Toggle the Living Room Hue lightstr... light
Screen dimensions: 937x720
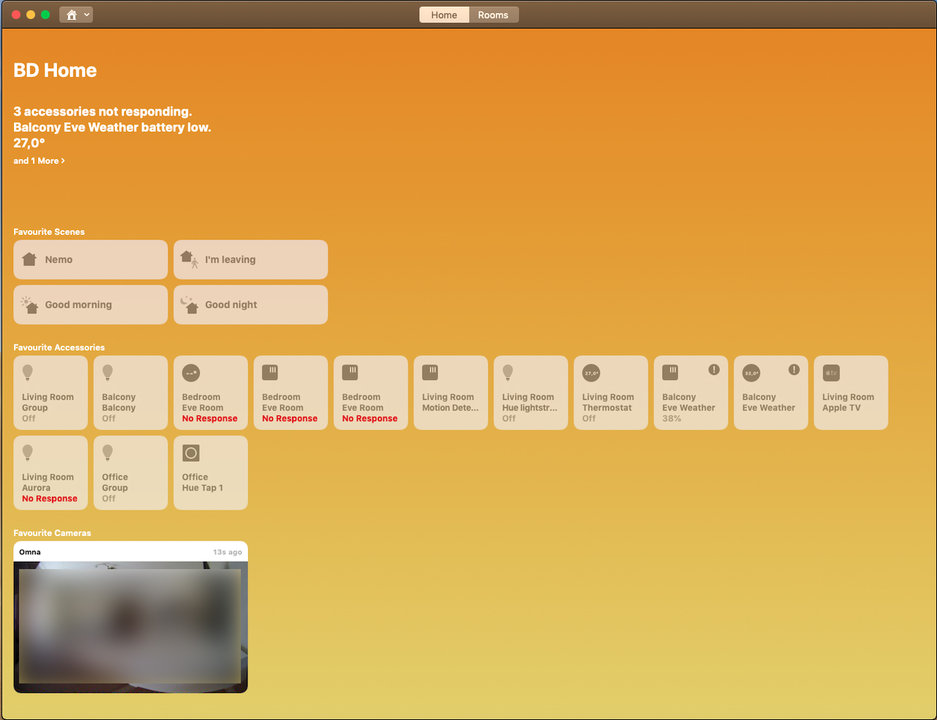531,393
